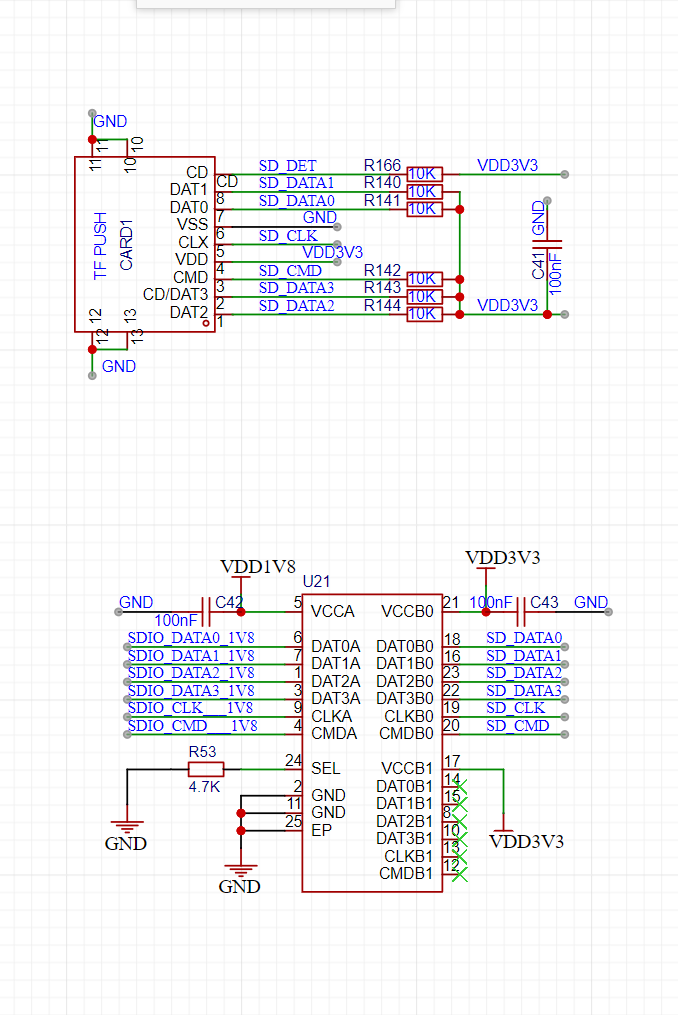Click the GND label below card pins 12 and 13
This screenshot has height=1015, width=678.
pos(119,366)
